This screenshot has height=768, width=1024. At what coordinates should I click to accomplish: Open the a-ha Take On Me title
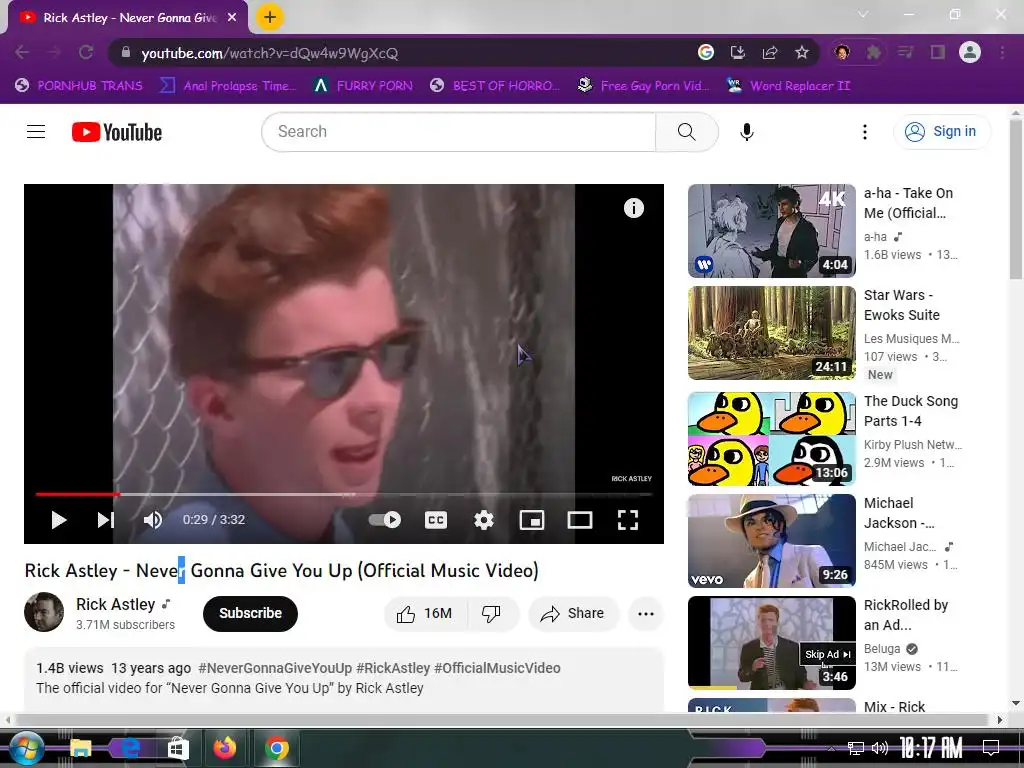[x=908, y=203]
